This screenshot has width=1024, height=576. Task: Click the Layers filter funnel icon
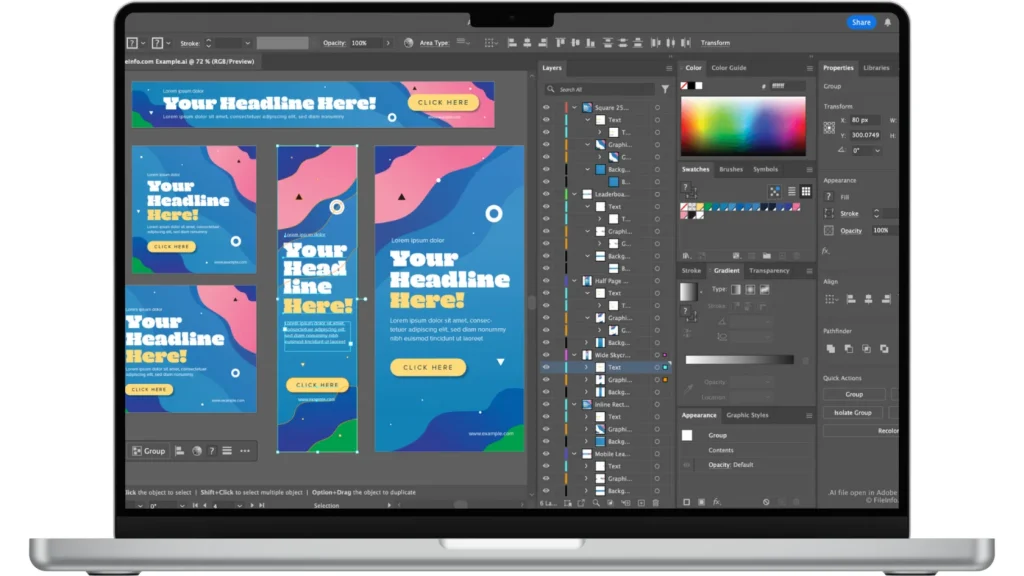pyautogui.click(x=665, y=89)
